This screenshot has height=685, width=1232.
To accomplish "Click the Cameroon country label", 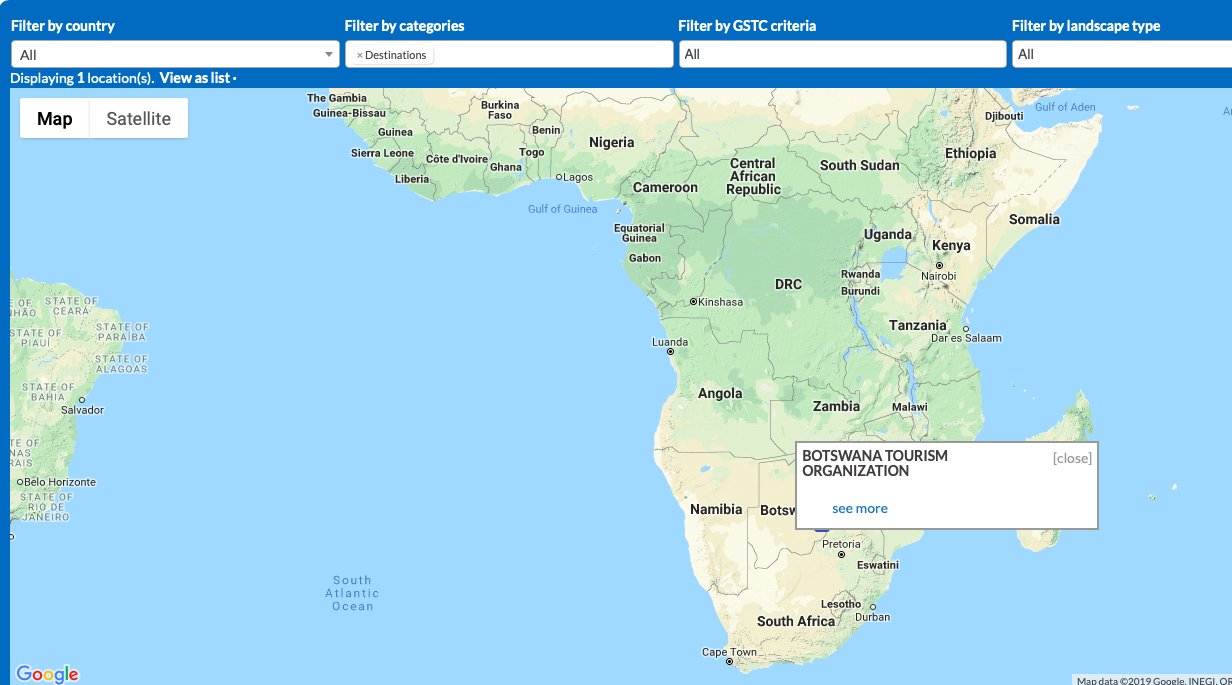I will (665, 187).
